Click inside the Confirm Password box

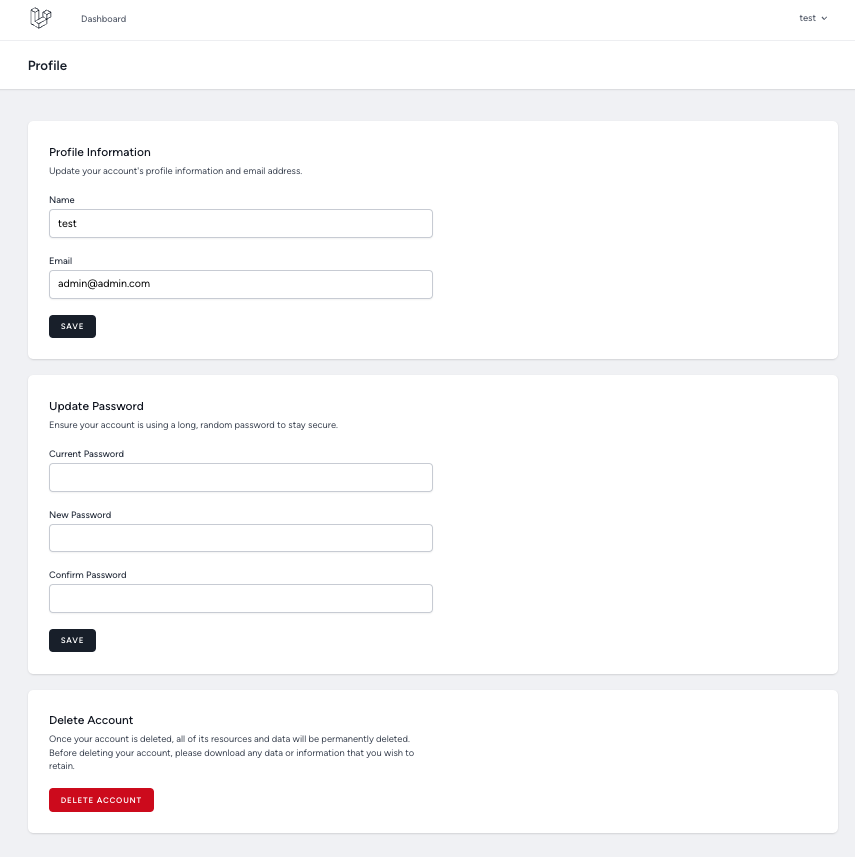(x=240, y=598)
